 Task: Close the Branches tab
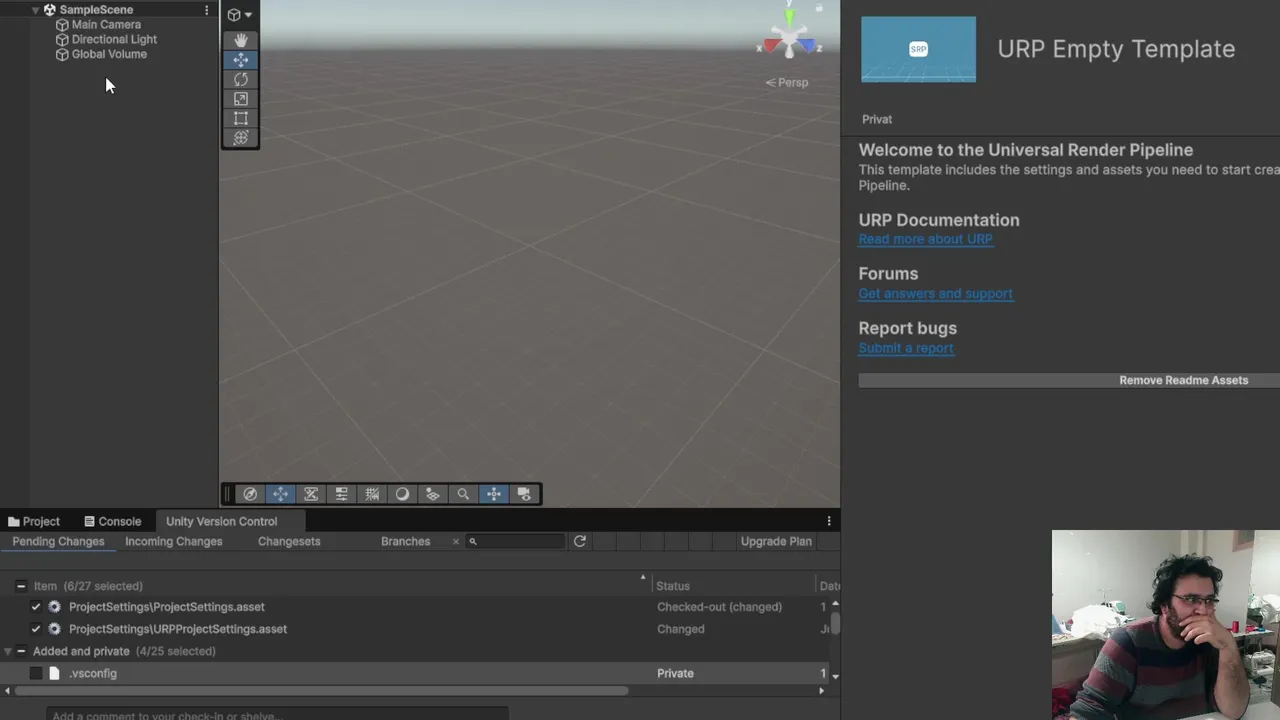456,541
